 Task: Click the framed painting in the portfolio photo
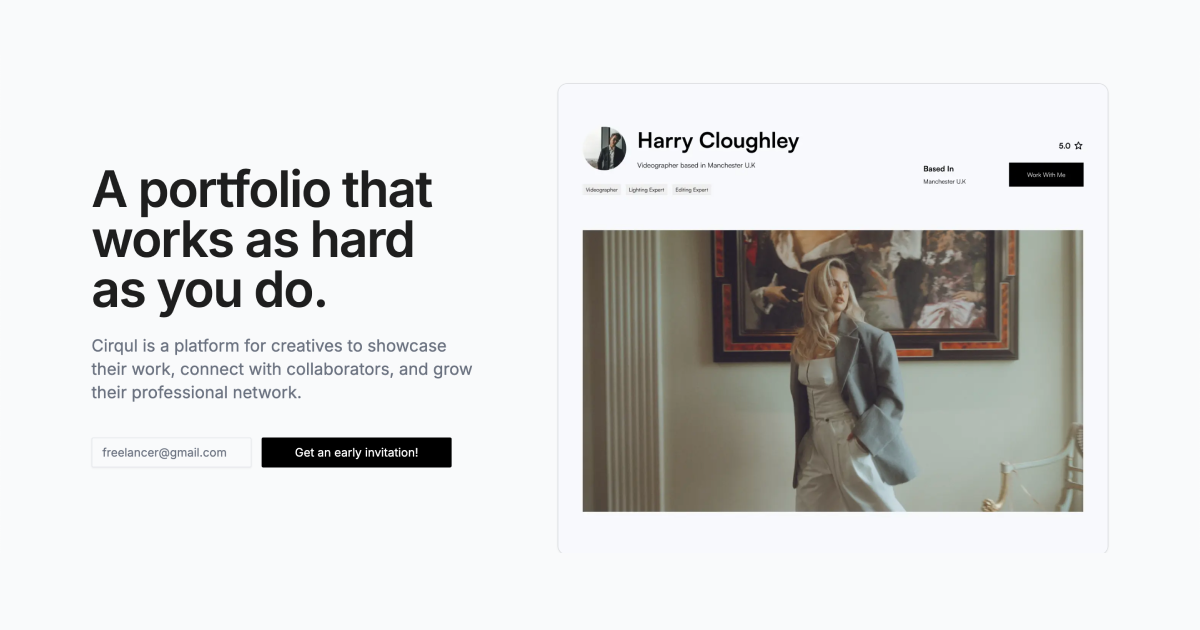point(865,295)
